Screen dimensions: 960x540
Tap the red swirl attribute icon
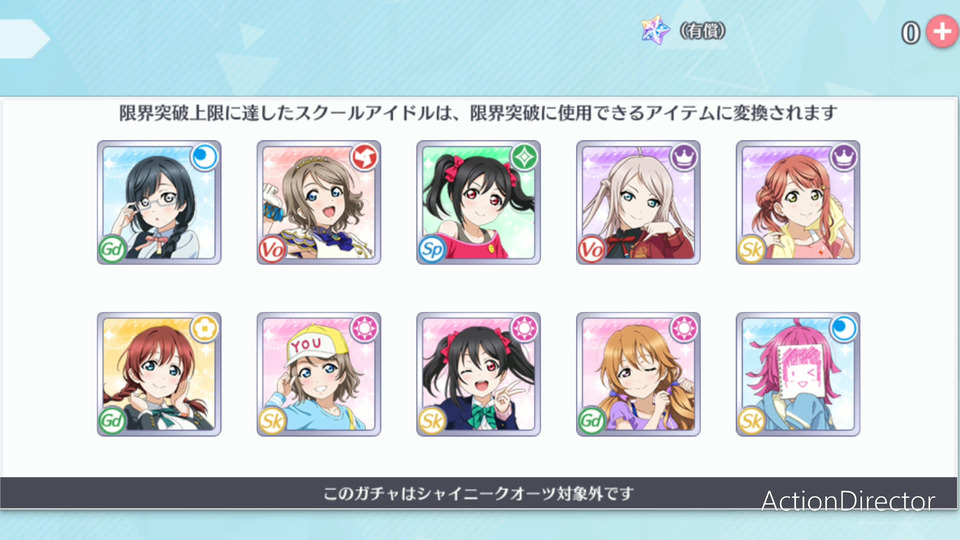click(x=364, y=157)
